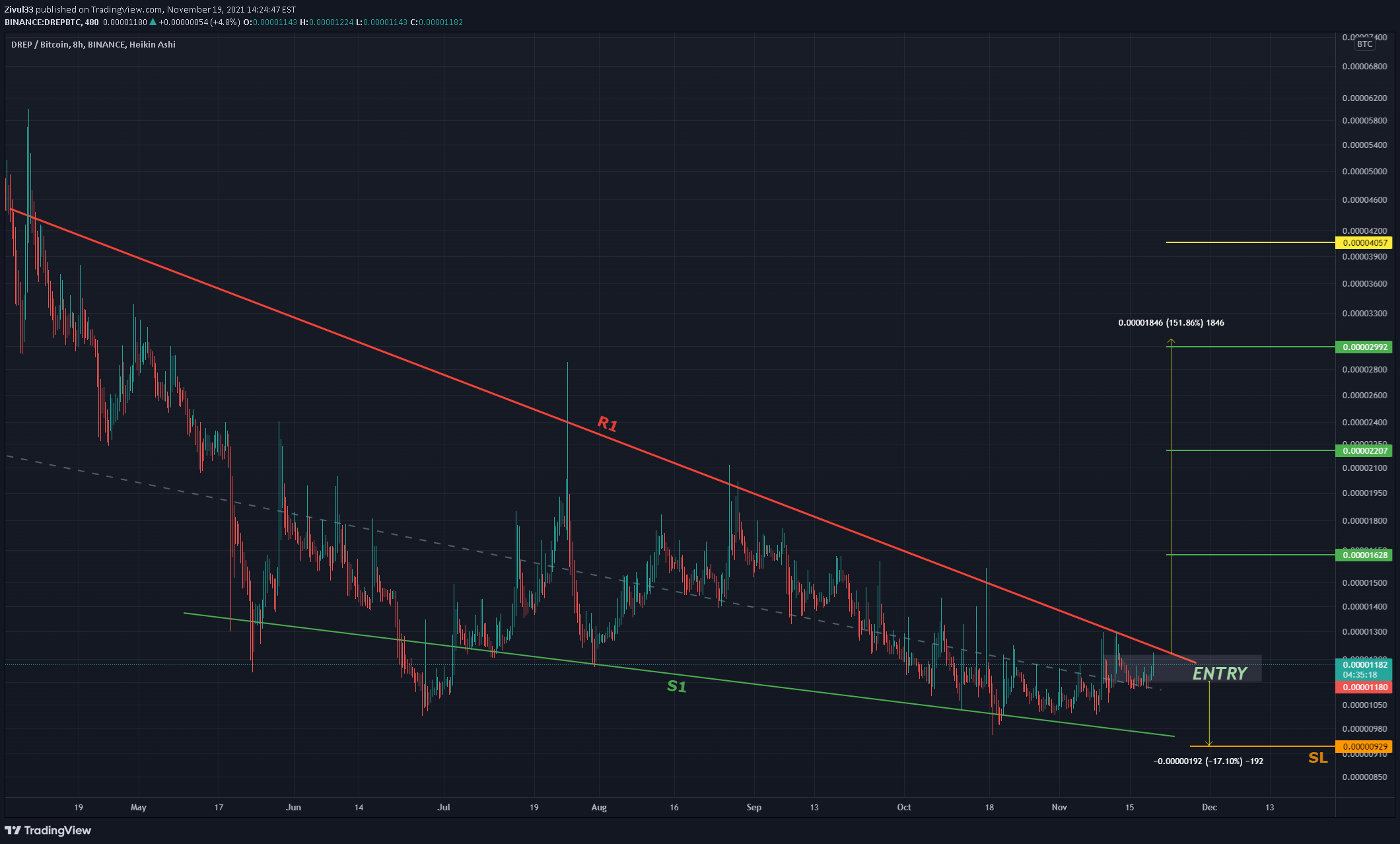Image resolution: width=1400 pixels, height=844 pixels.
Task: Click the Jul label on time axis
Action: [x=444, y=807]
